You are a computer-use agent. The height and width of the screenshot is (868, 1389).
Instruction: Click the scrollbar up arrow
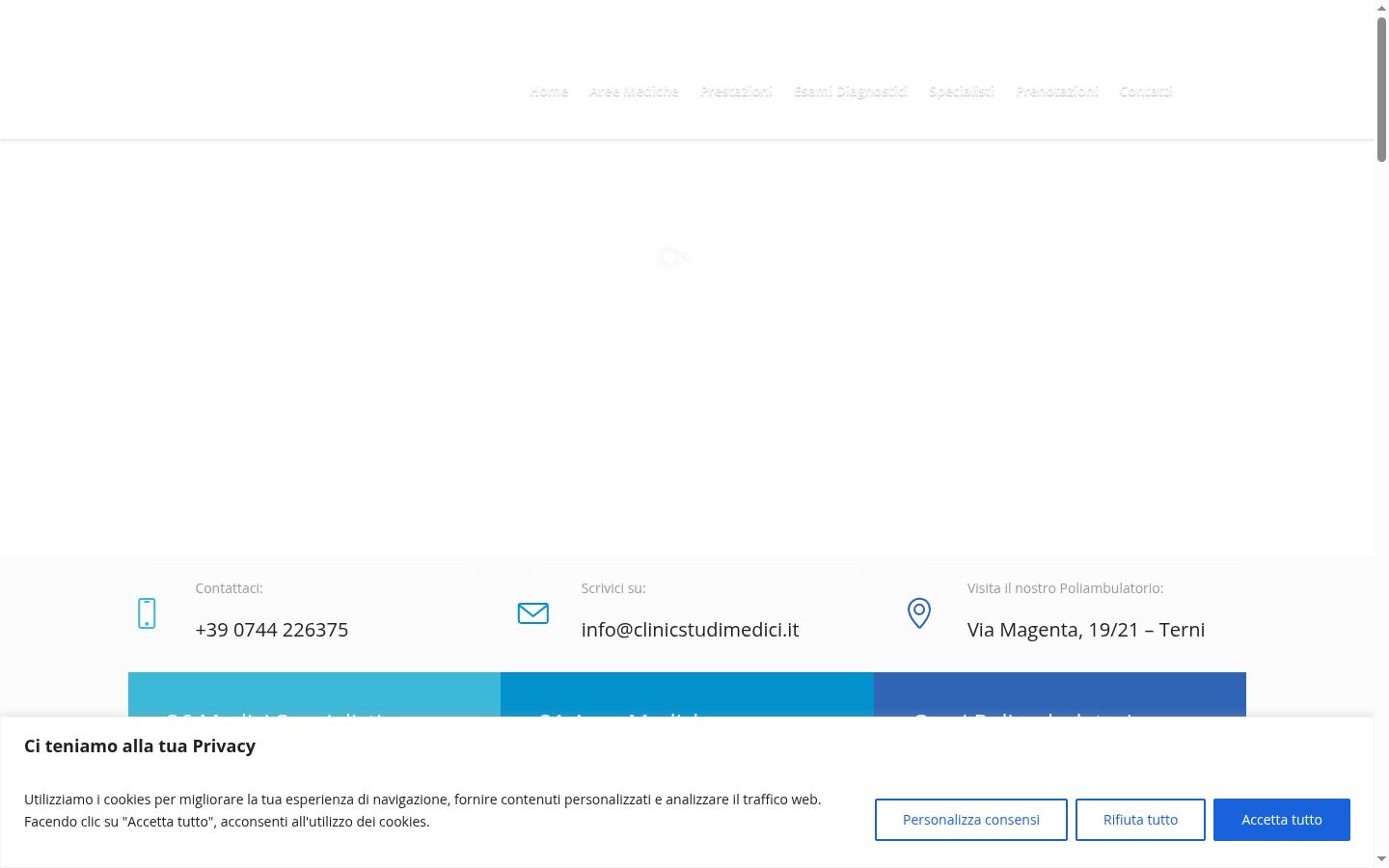coord(1381,8)
